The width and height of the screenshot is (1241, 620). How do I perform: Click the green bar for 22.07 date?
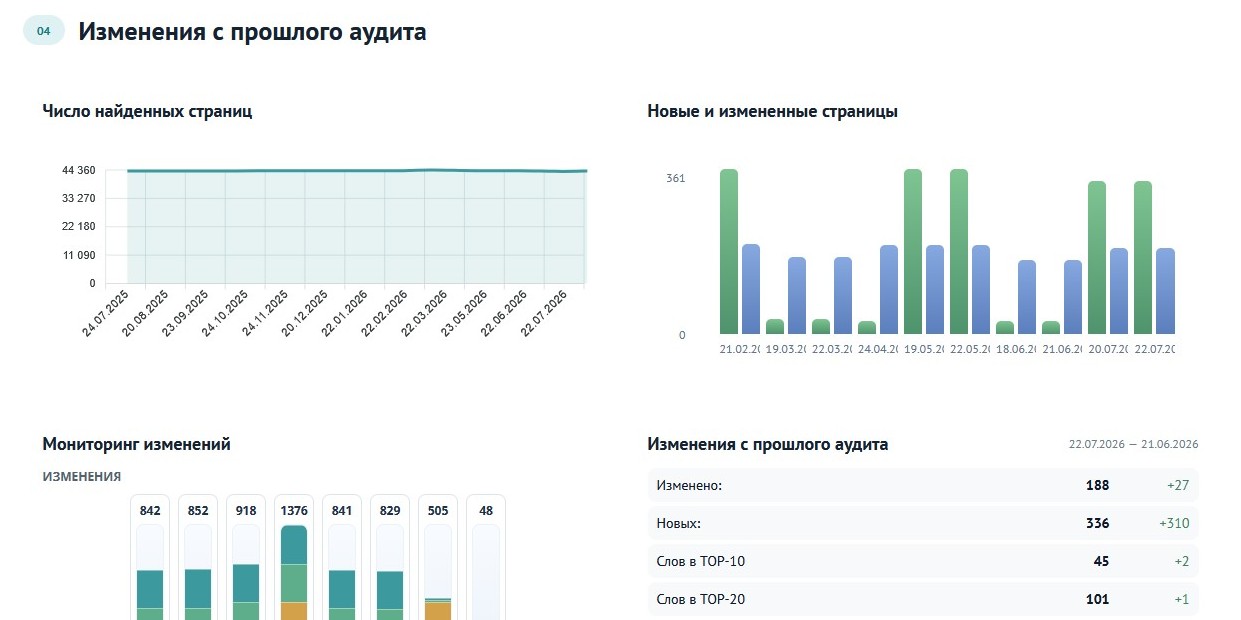tap(1143, 257)
